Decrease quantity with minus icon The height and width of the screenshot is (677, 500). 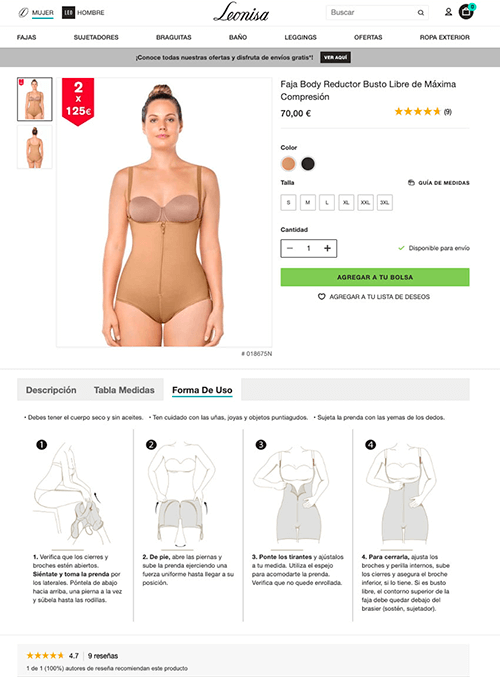[290, 248]
